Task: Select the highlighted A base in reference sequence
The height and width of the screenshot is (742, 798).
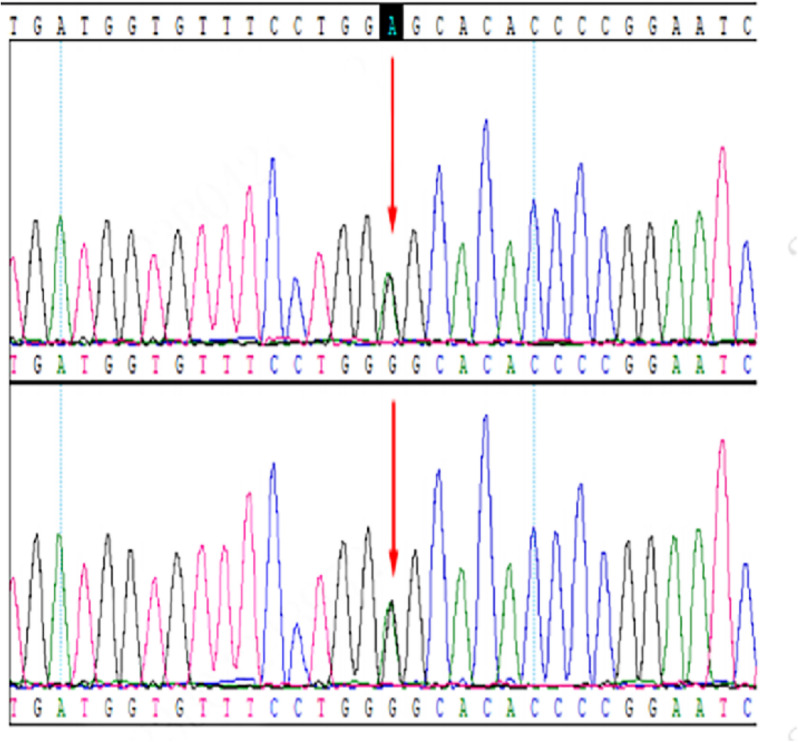Action: tap(391, 22)
